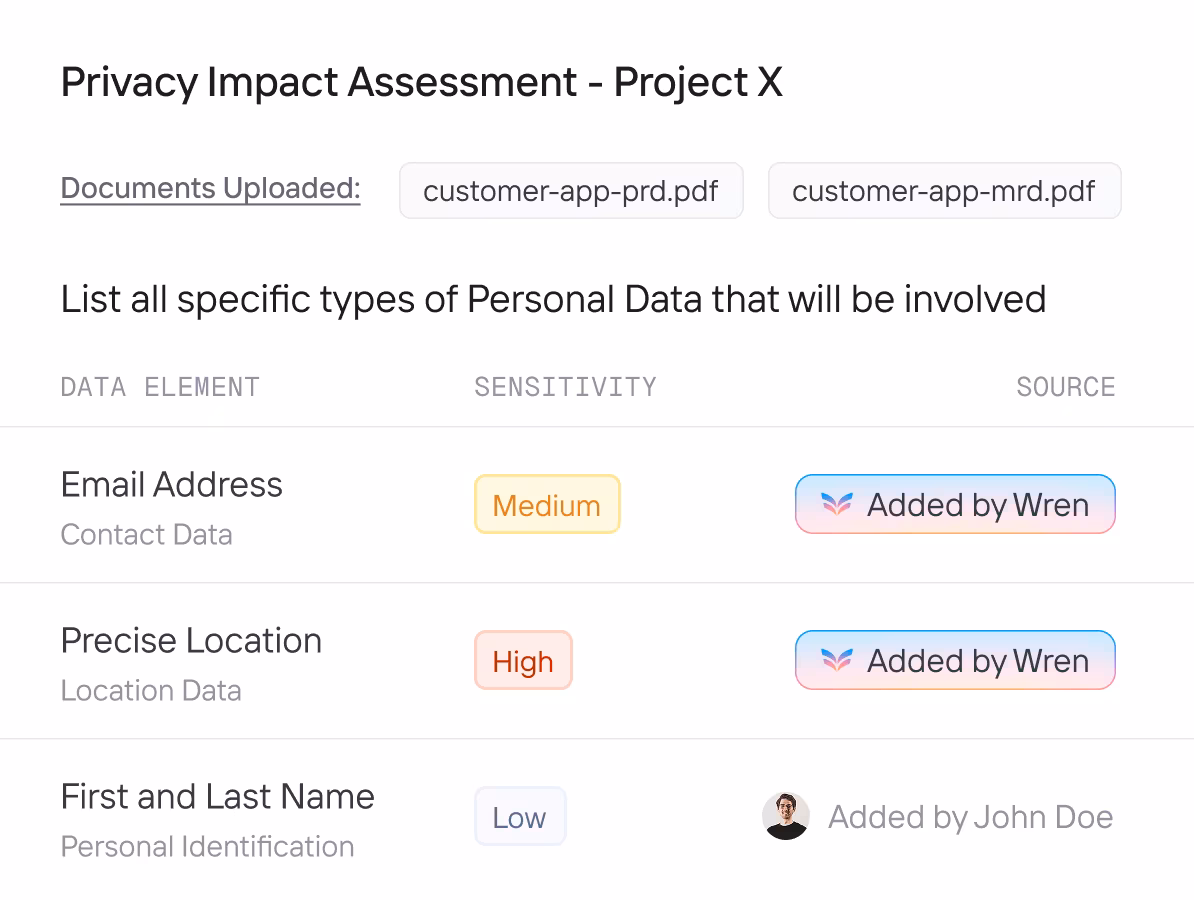The width and height of the screenshot is (1194, 900).
Task: Click the Privacy Impact Assessment - Project X title
Action: pos(422,82)
